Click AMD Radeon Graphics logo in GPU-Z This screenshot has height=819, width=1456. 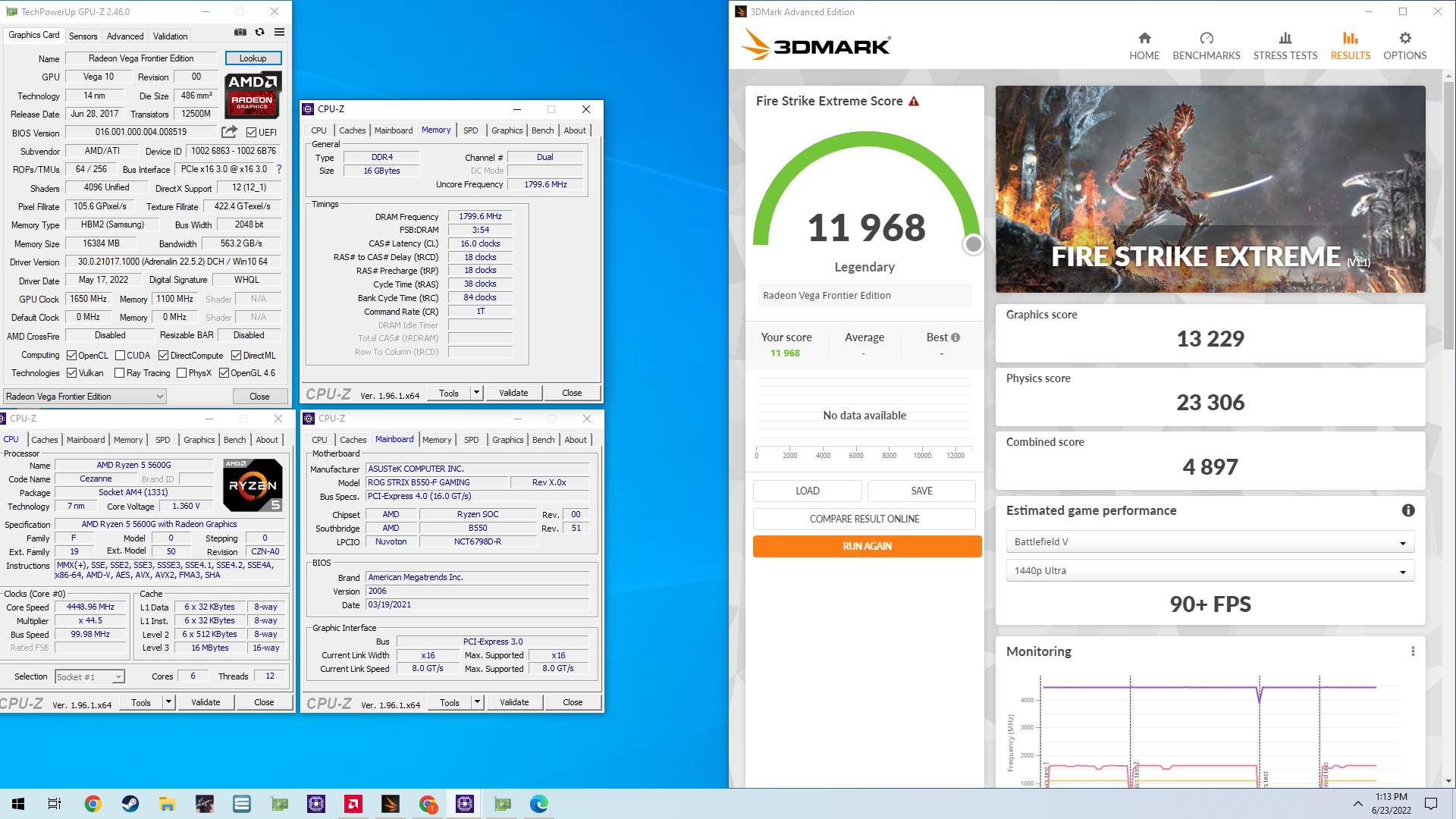(x=253, y=95)
